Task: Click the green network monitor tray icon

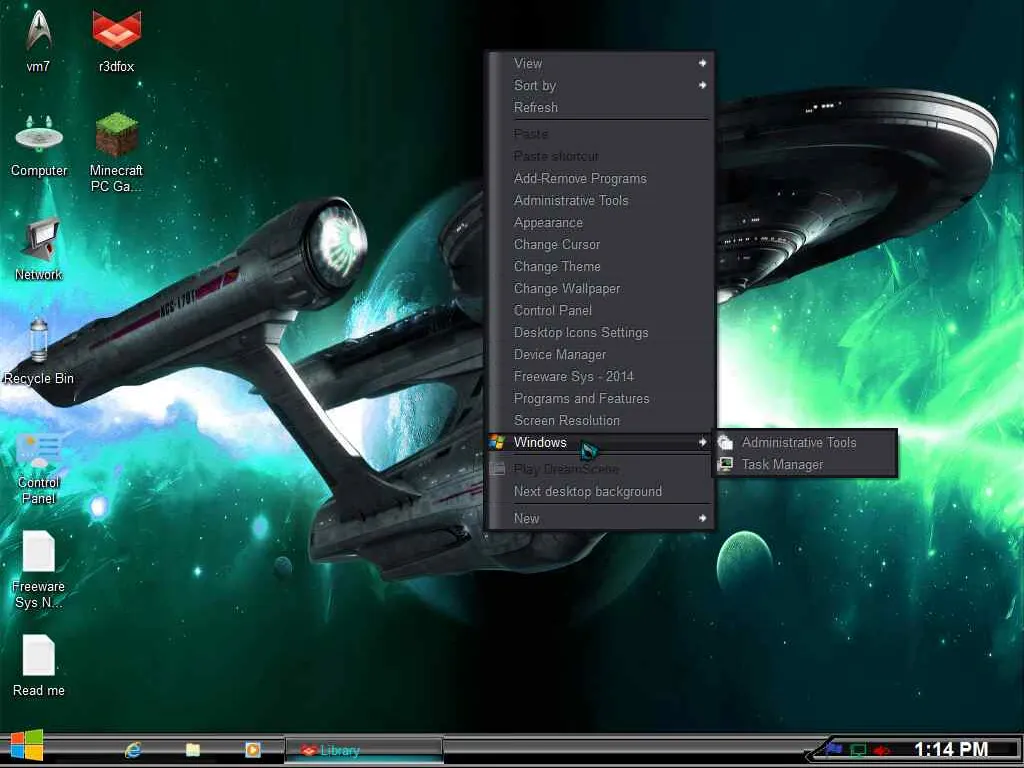Action: pyautogui.click(x=858, y=750)
